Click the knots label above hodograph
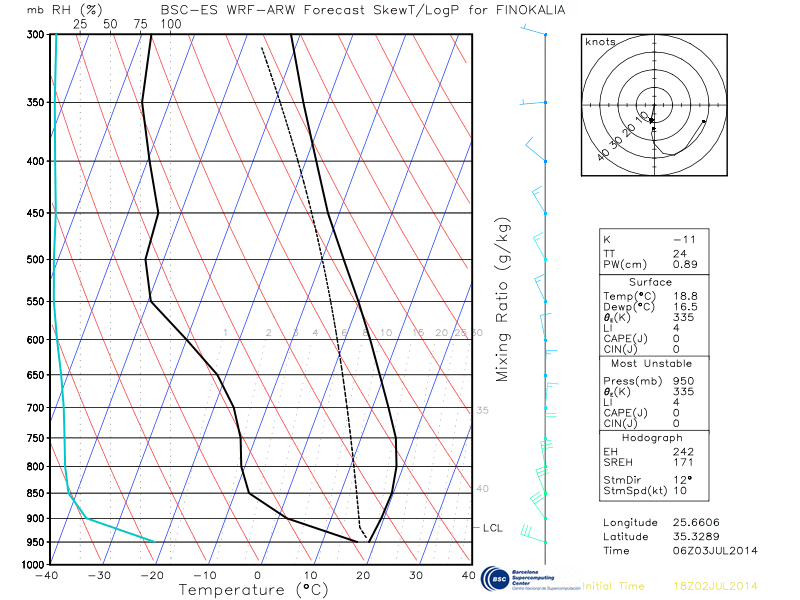This screenshot has width=800, height=600. pyautogui.click(x=600, y=42)
